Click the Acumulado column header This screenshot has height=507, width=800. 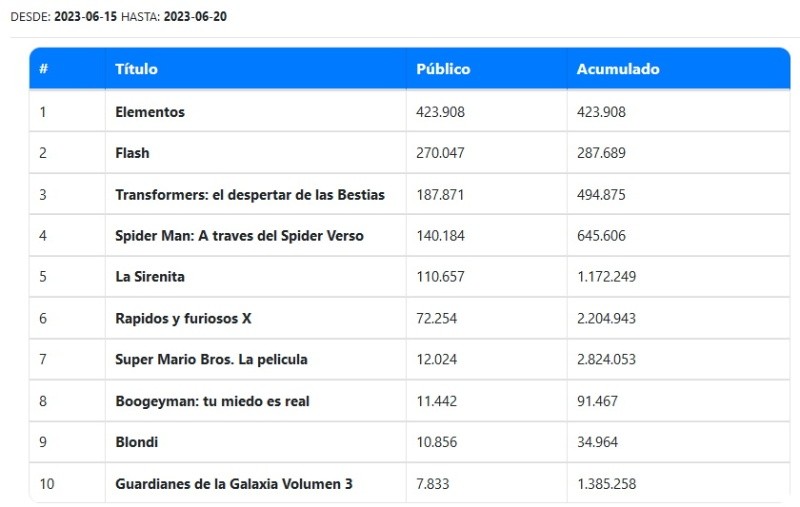click(x=618, y=69)
